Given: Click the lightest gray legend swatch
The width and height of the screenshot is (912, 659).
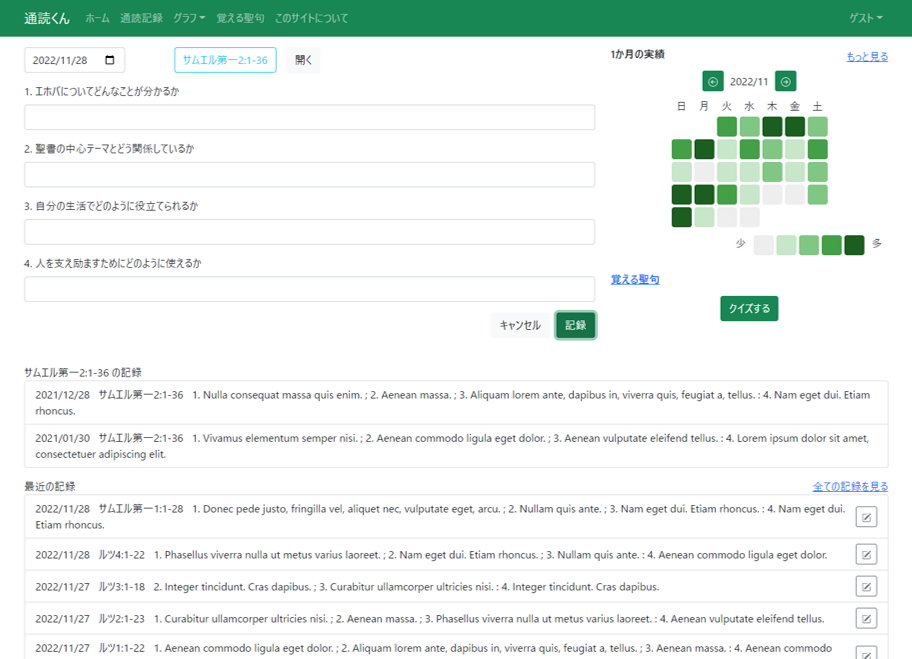Looking at the screenshot, I should (x=763, y=245).
